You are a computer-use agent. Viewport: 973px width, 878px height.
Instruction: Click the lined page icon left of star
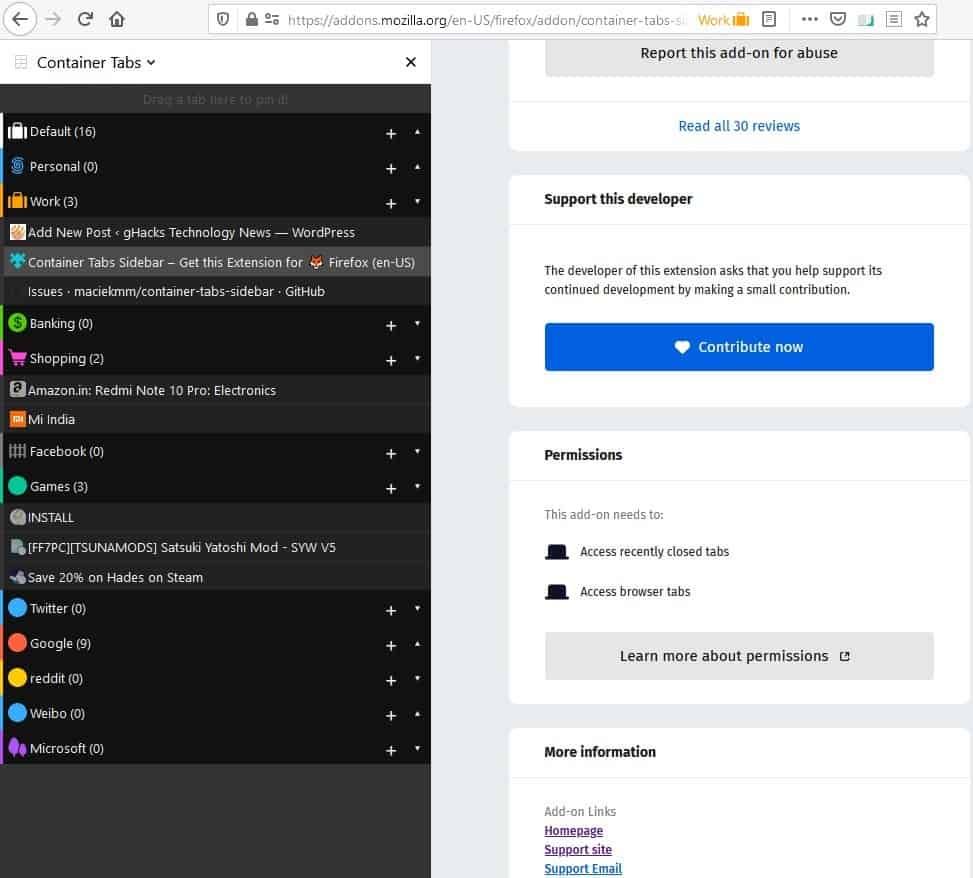tap(894, 19)
